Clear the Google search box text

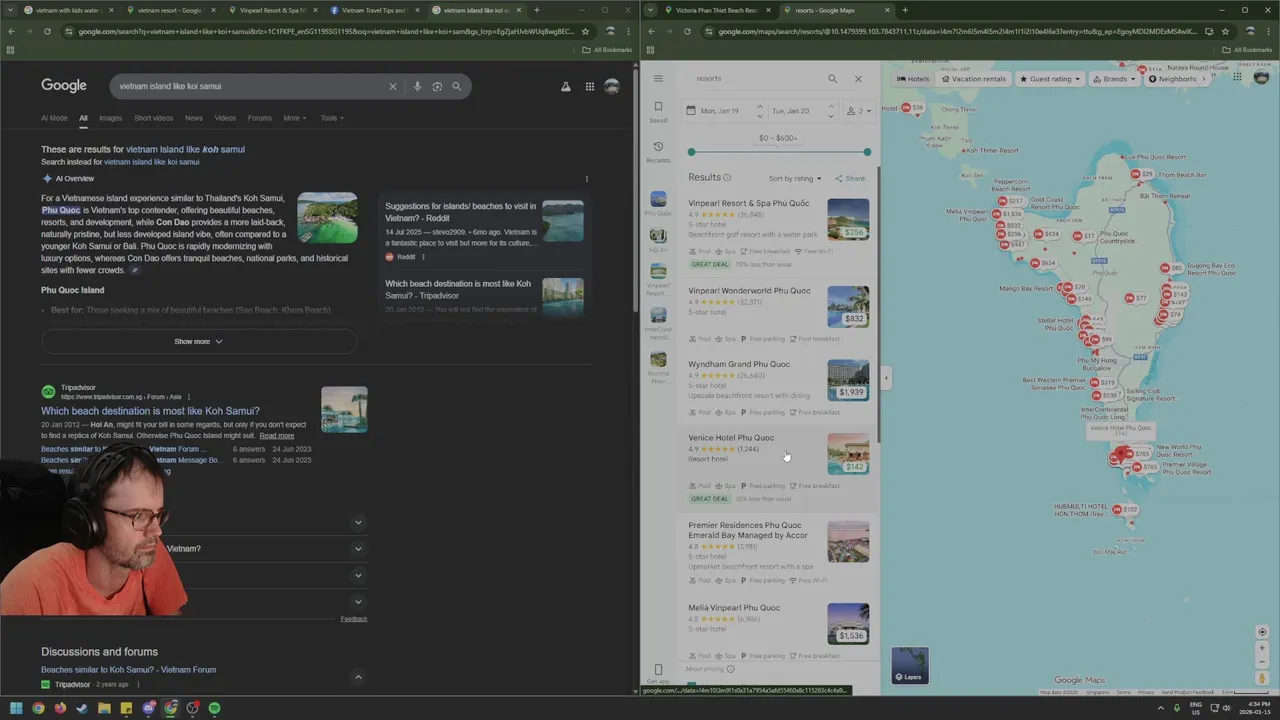(x=393, y=87)
